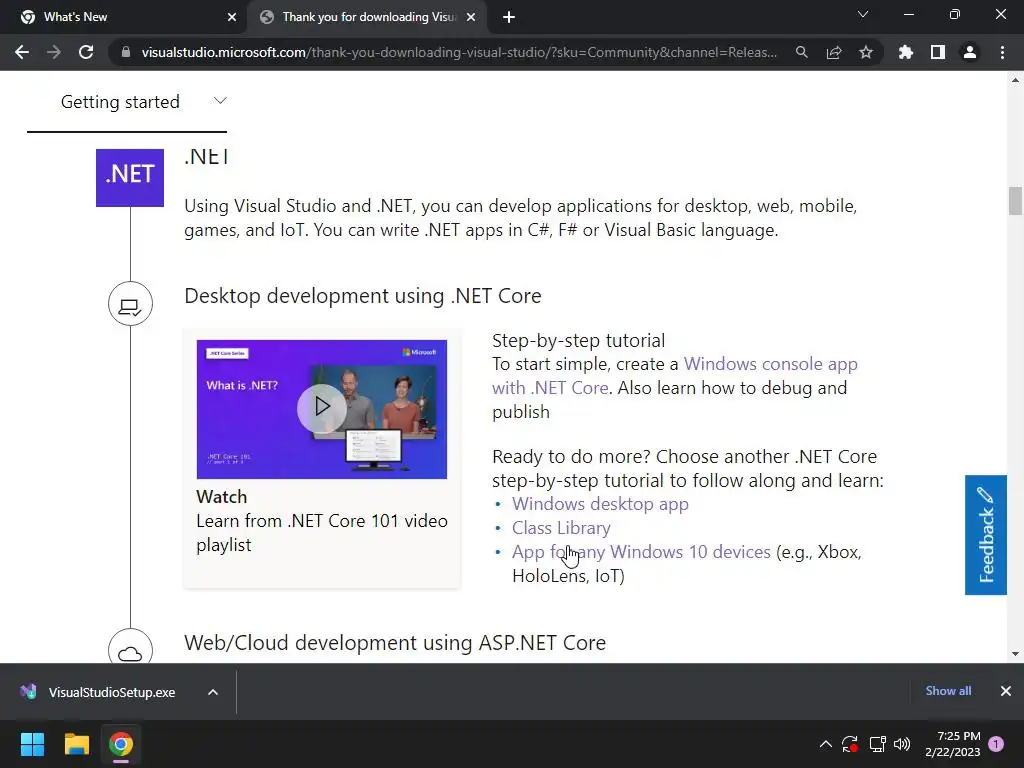
Task: Show all downloads
Action: point(948,691)
